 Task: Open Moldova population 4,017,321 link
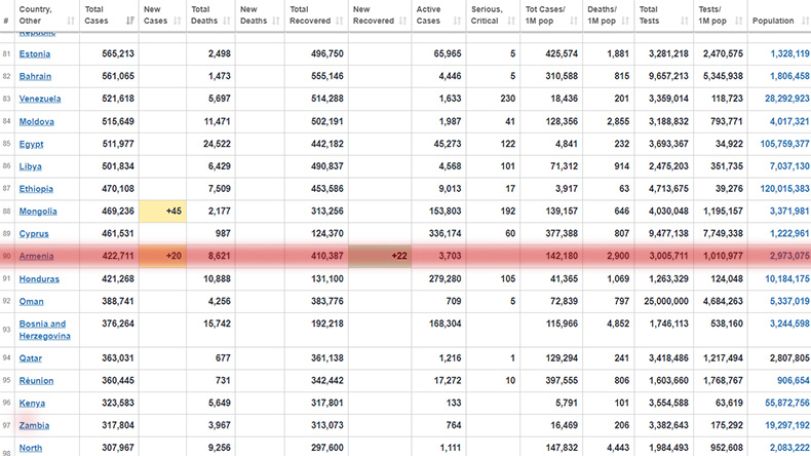point(790,121)
